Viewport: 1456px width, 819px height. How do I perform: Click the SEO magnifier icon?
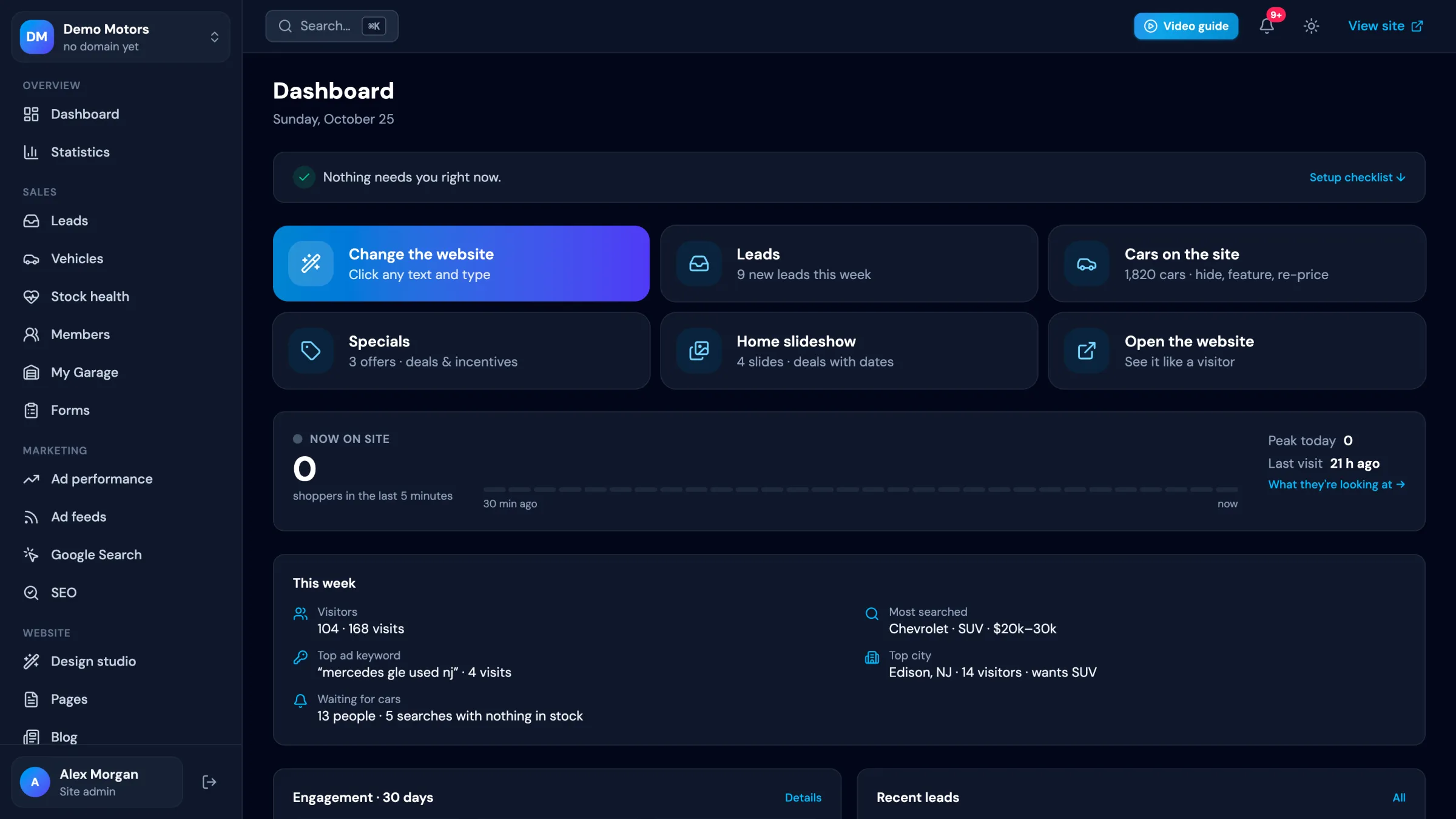pyautogui.click(x=31, y=593)
